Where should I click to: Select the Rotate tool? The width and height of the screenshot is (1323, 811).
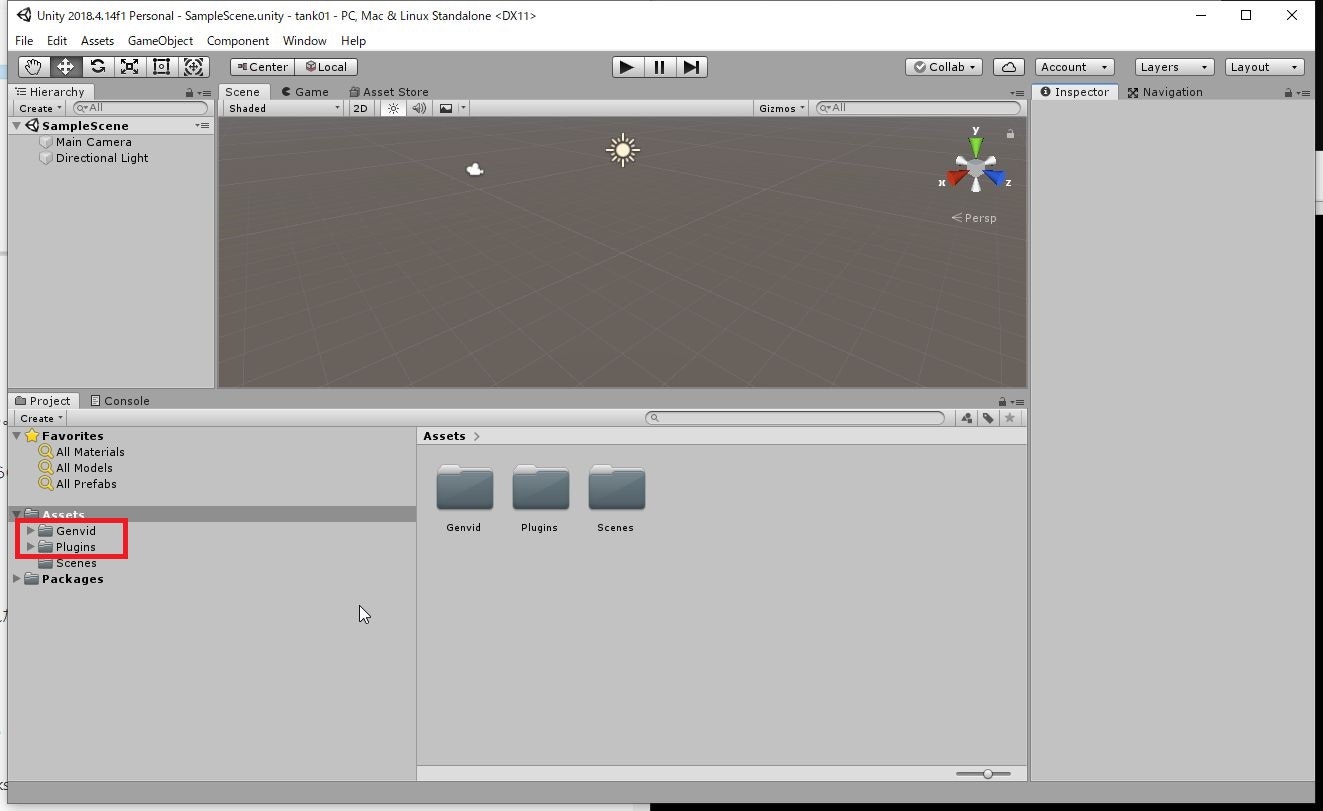[x=97, y=67]
